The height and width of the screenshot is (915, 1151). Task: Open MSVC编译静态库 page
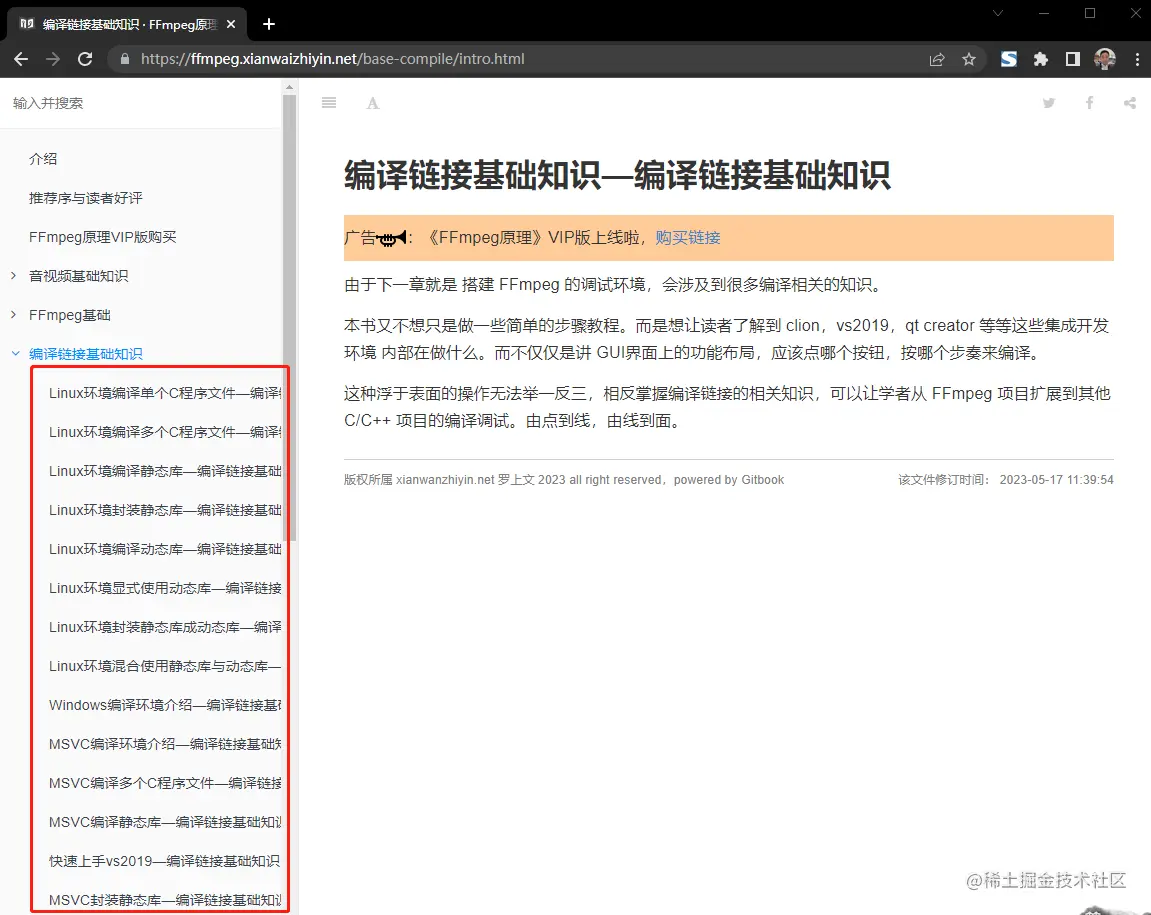click(x=164, y=822)
